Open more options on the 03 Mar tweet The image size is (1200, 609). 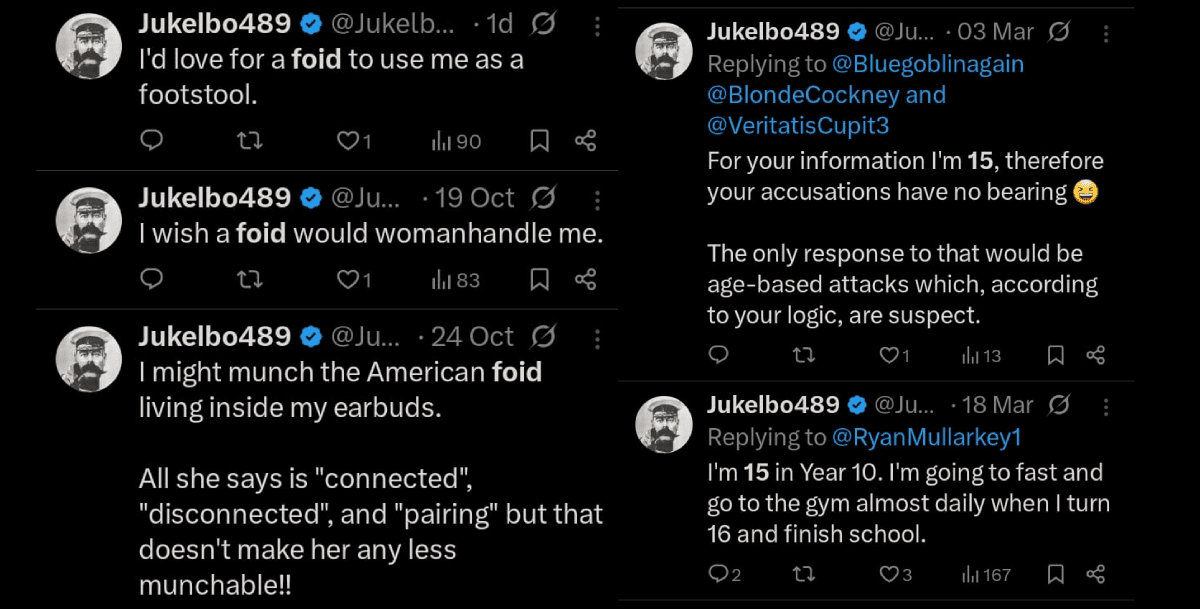(1106, 33)
